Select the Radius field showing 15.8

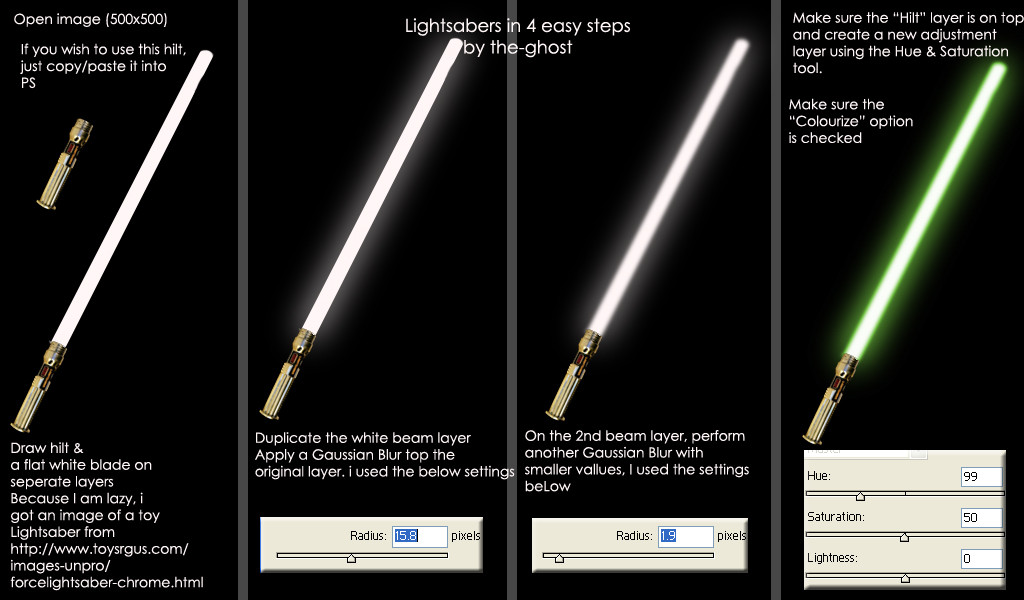pos(419,536)
